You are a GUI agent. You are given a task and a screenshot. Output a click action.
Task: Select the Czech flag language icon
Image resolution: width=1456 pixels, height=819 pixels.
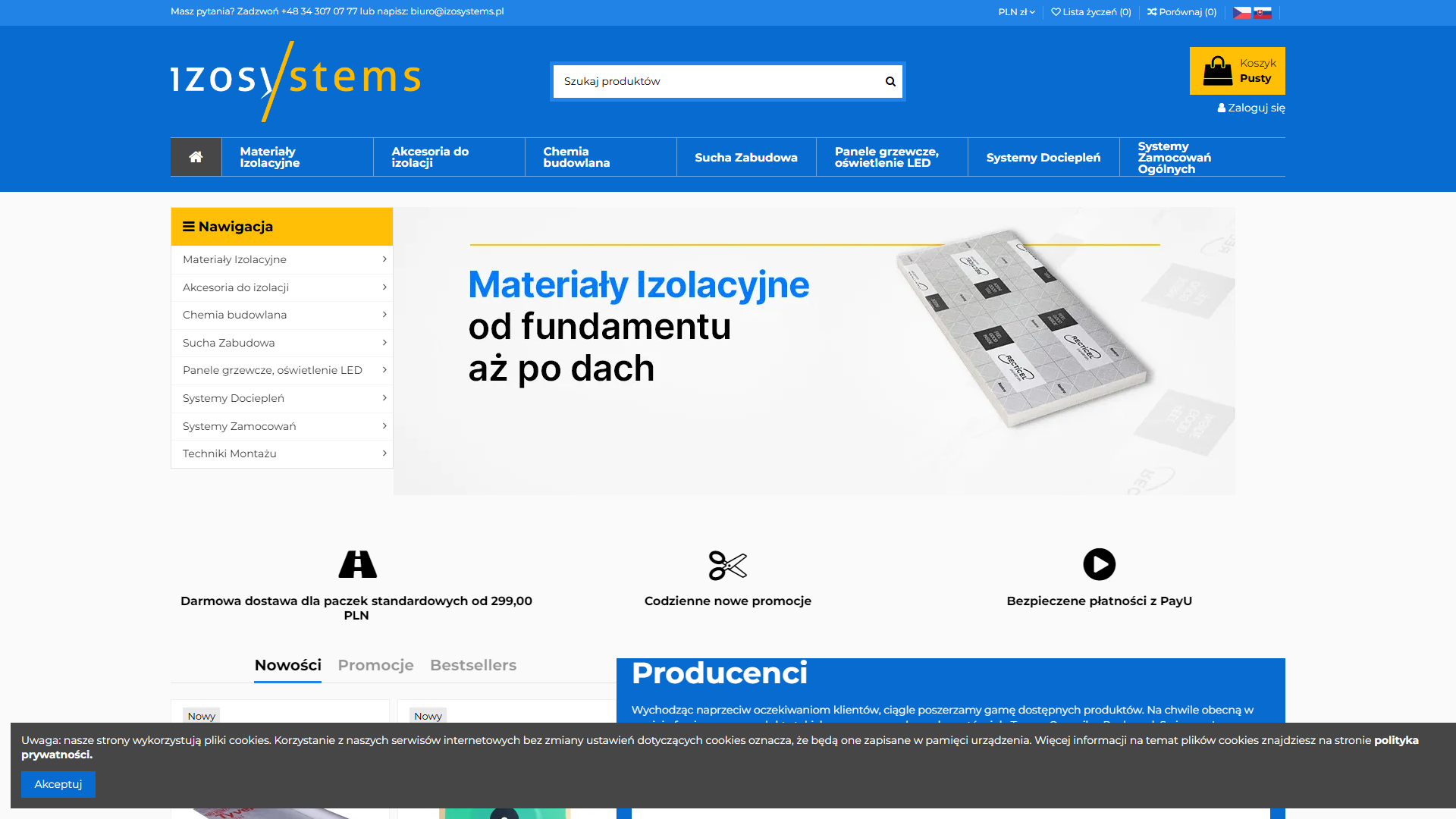tap(1241, 12)
